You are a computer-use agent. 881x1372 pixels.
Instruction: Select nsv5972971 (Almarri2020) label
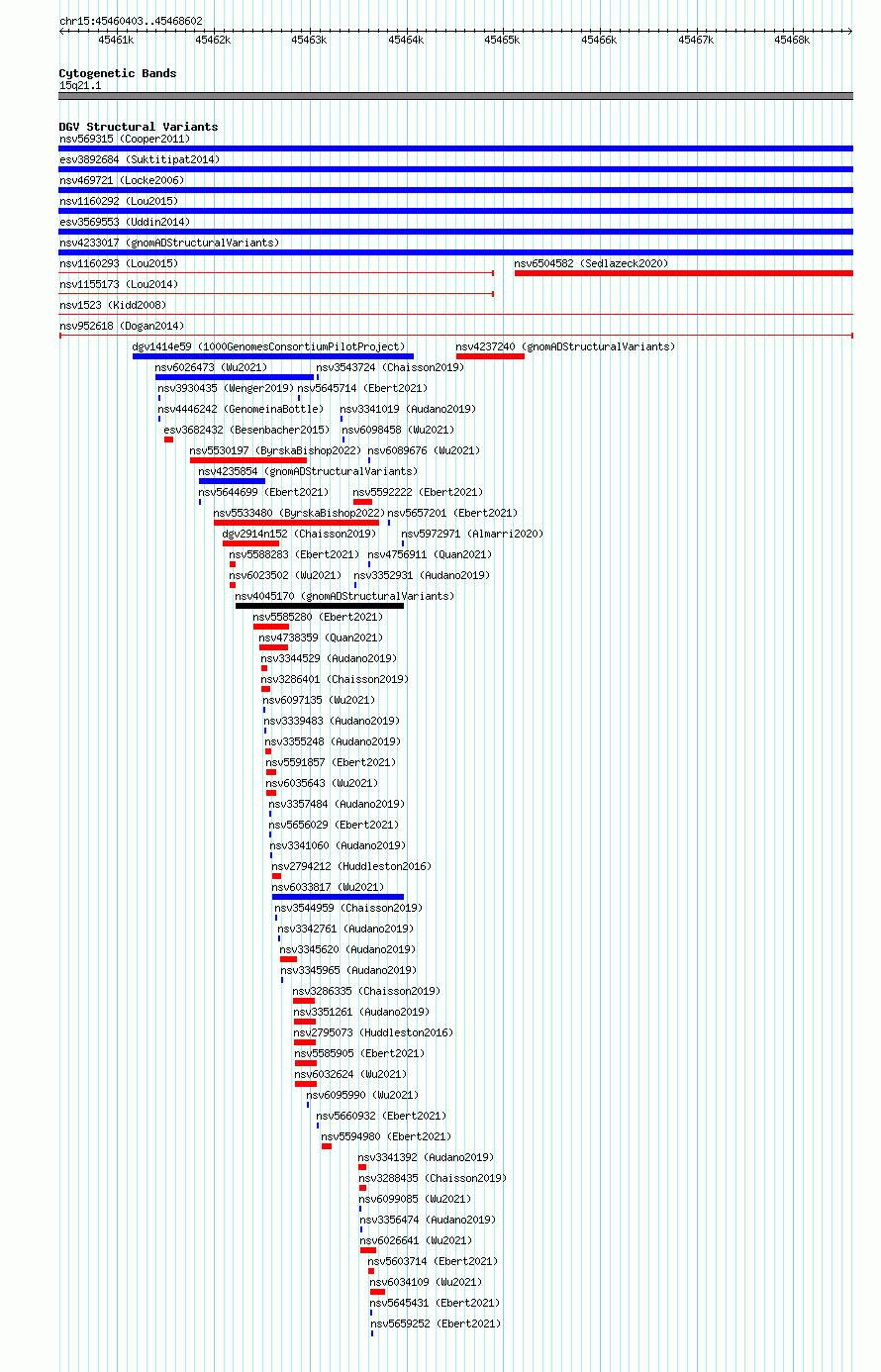(x=472, y=535)
